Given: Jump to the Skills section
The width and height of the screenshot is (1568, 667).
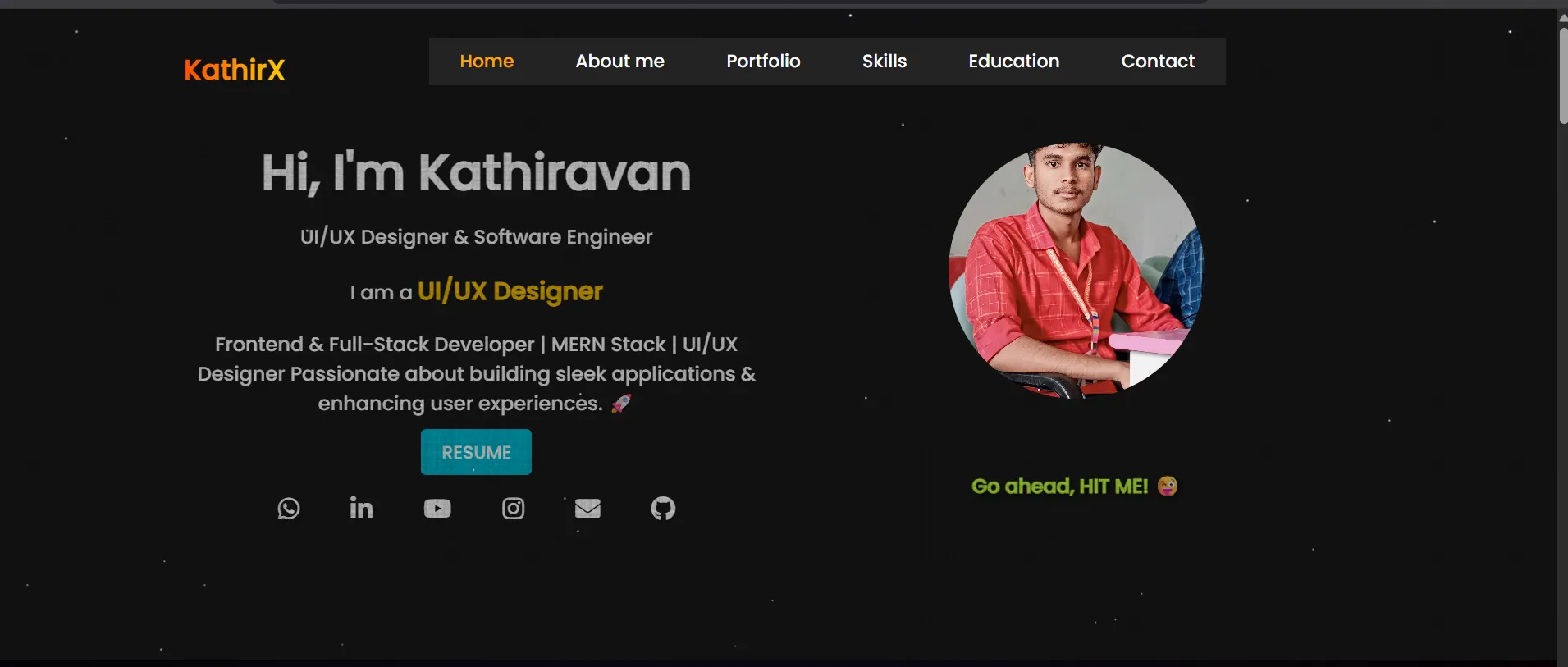Looking at the screenshot, I should point(885,62).
